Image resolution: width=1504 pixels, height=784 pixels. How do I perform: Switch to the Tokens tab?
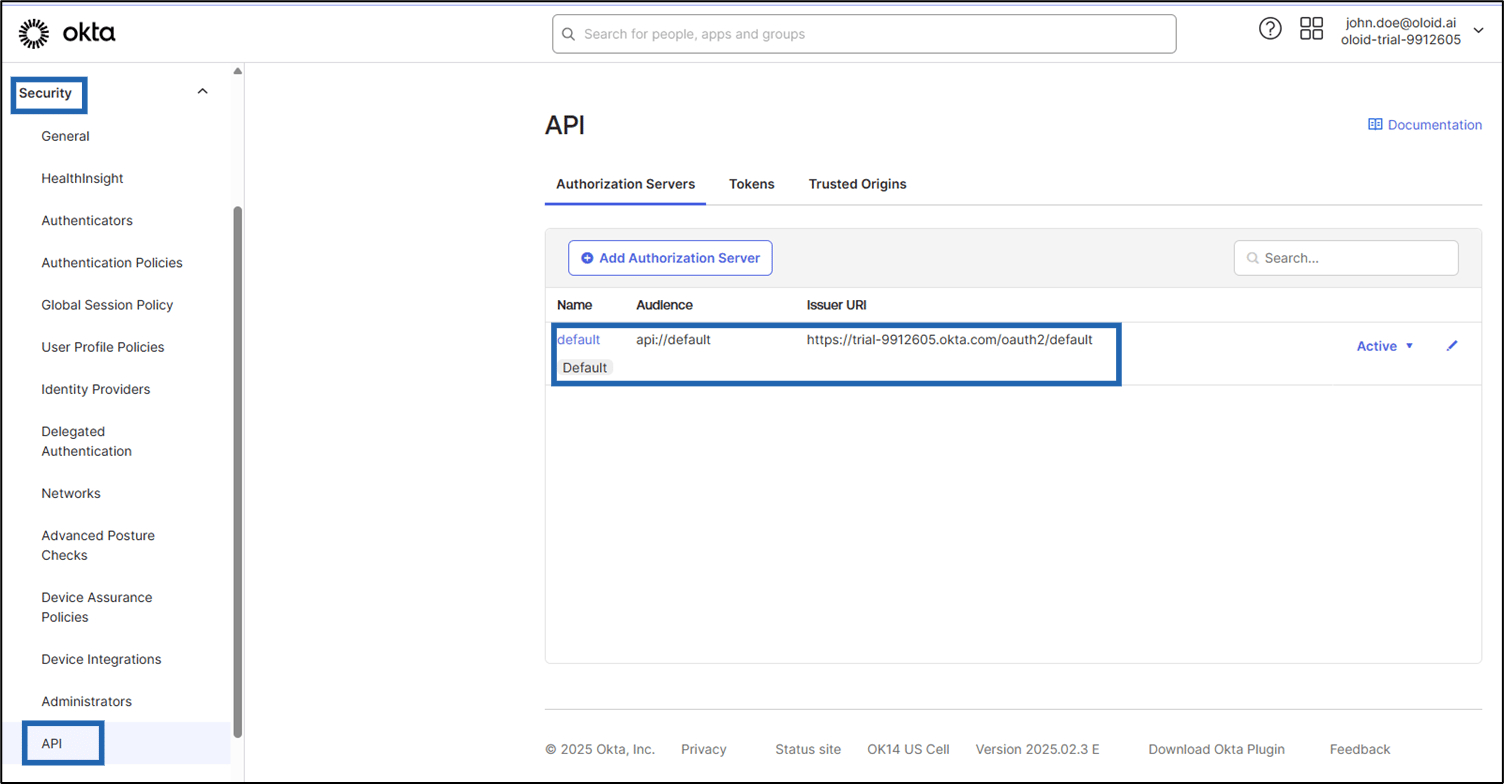(752, 185)
